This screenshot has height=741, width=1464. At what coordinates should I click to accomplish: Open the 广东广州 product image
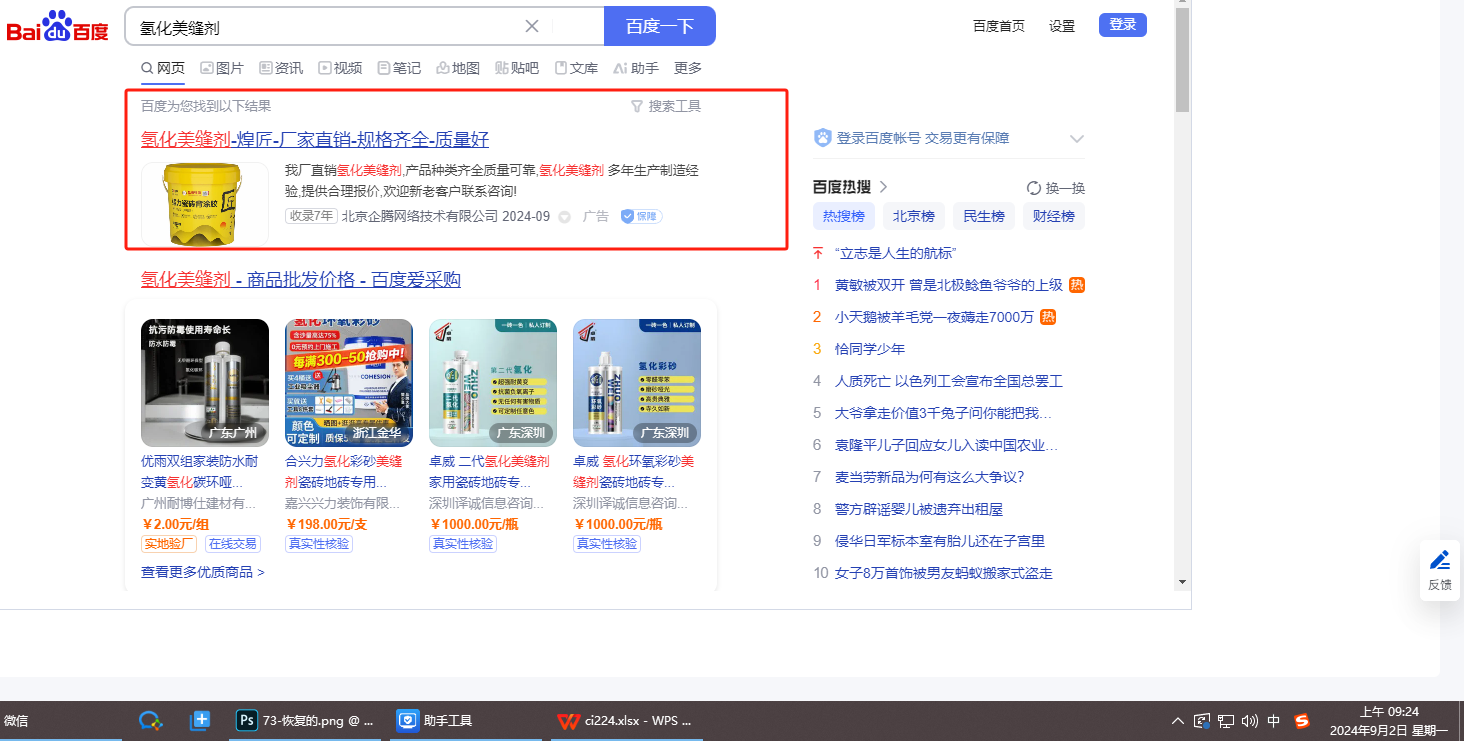(205, 383)
